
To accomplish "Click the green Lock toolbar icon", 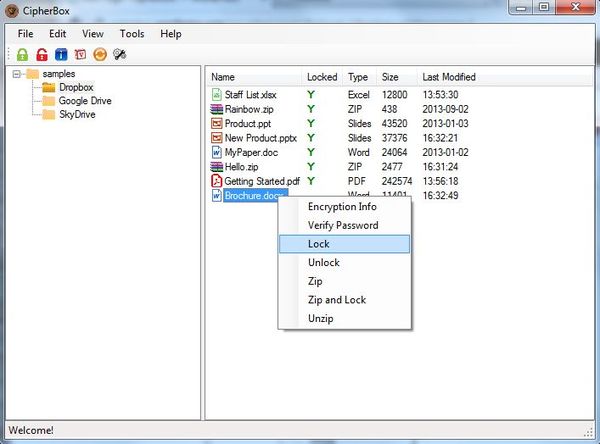I will 23,54.
